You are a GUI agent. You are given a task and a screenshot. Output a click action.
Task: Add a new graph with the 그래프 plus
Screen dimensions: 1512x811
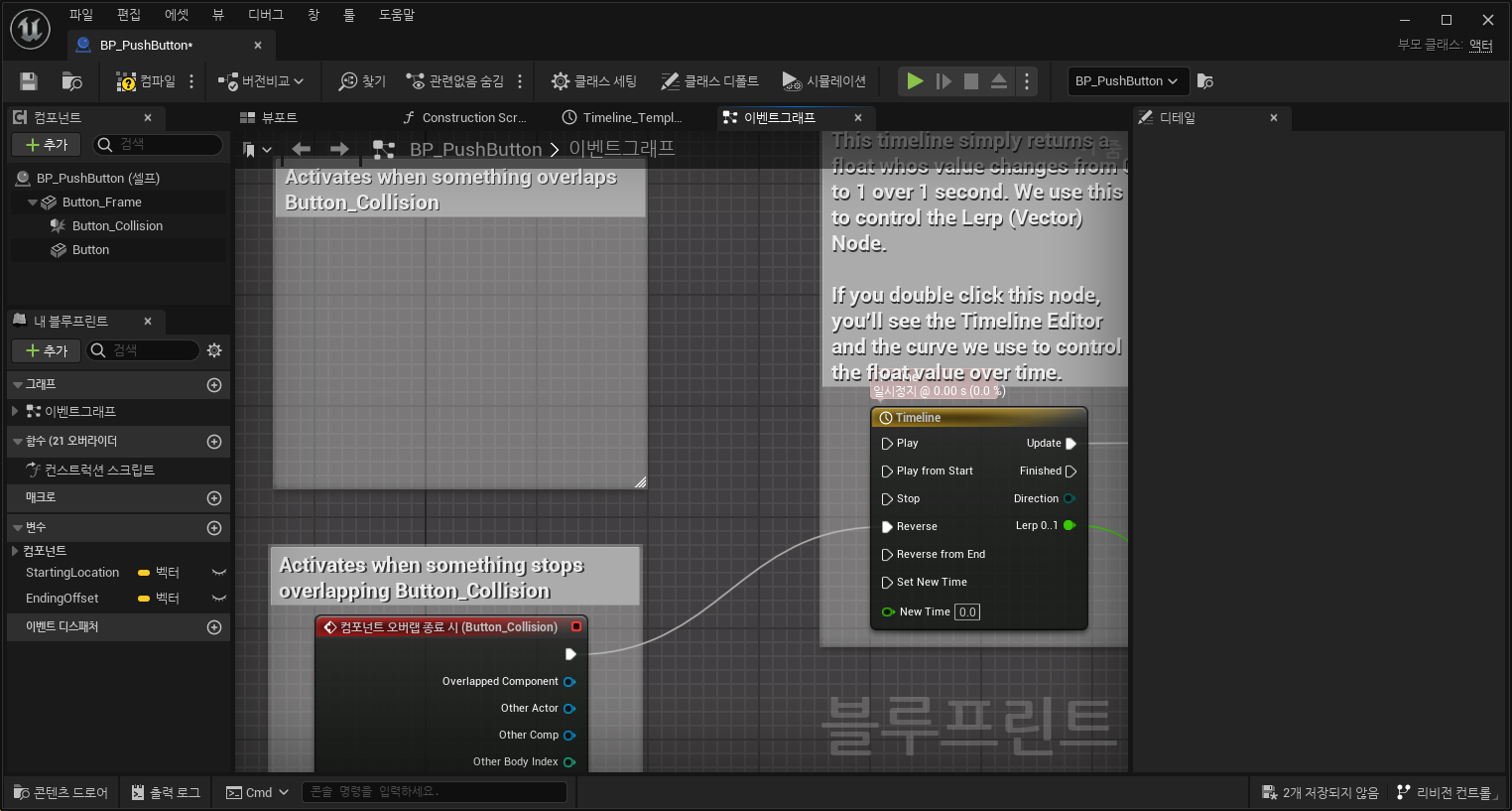pyautogui.click(x=214, y=385)
